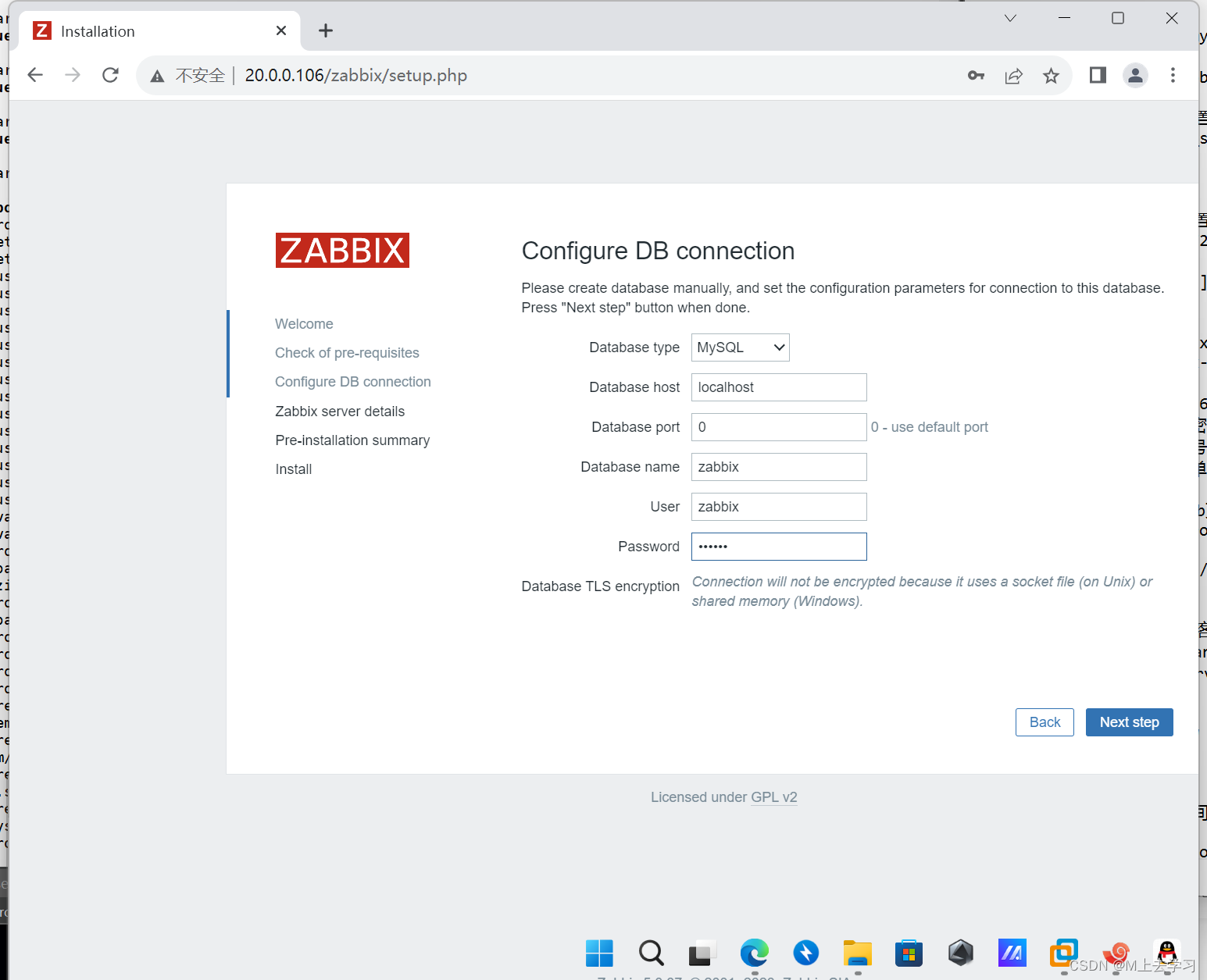The height and width of the screenshot is (980, 1207).
Task: Open the QQ penguin taskbar icon
Action: click(1166, 953)
